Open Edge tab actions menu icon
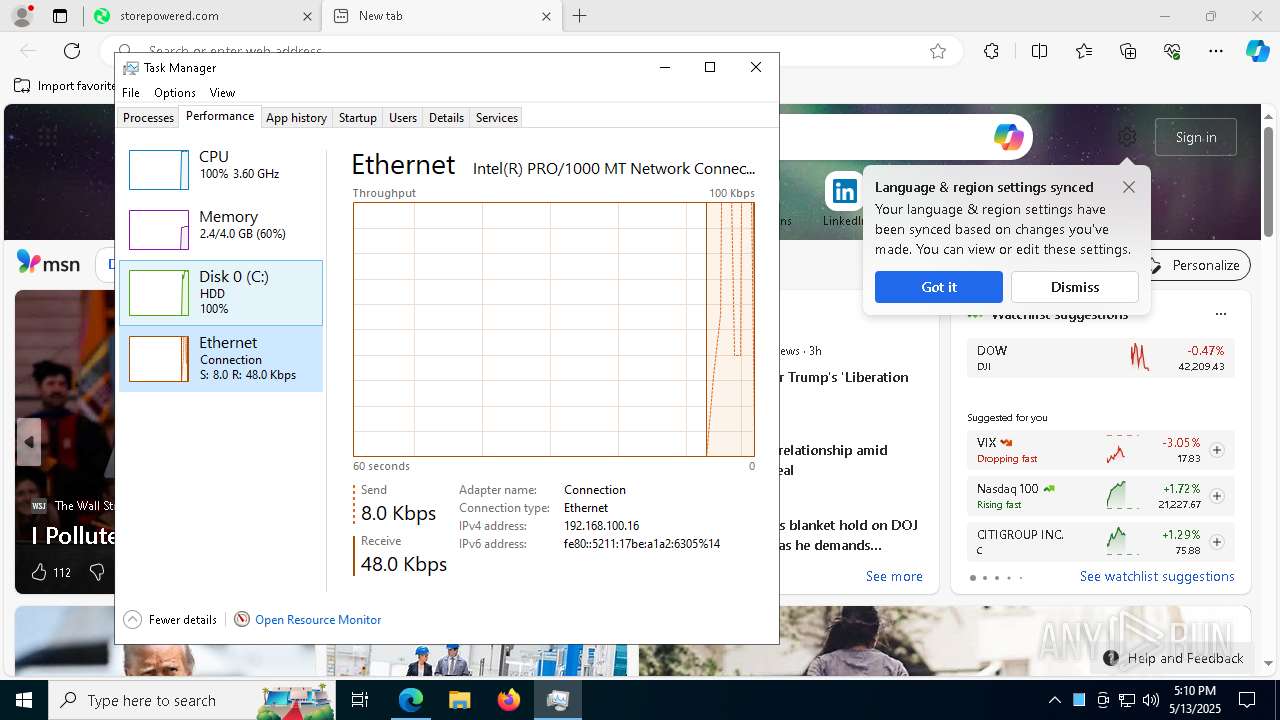1280x720 pixels. coord(60,16)
